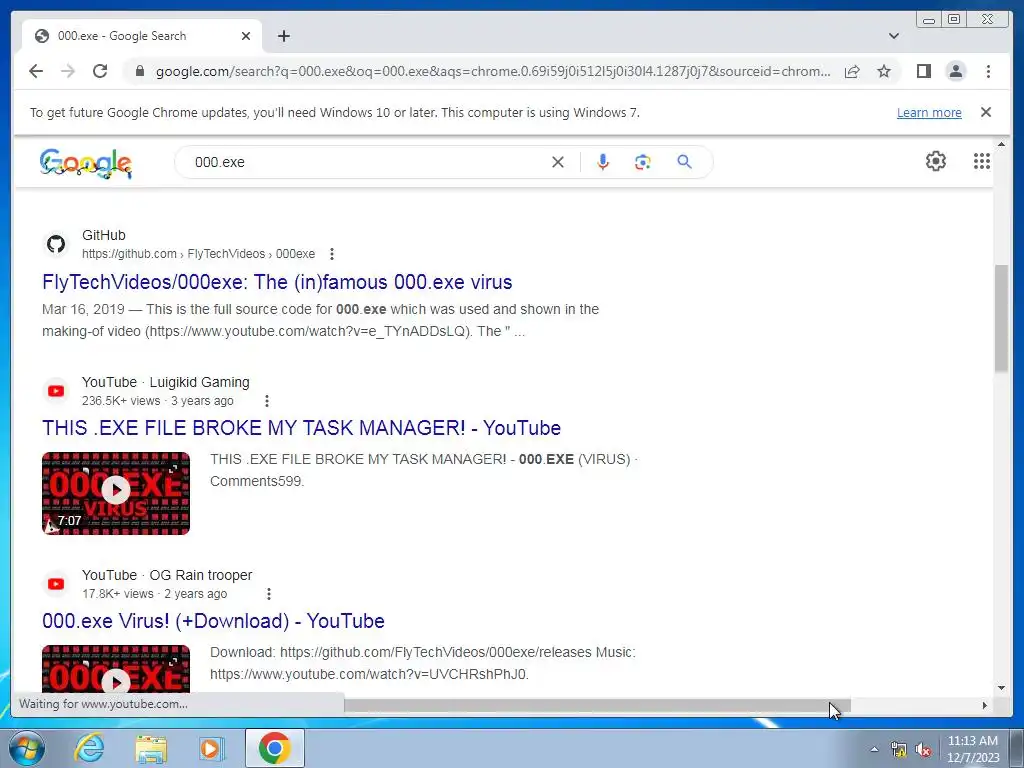Open the Learn more link

[x=929, y=112]
